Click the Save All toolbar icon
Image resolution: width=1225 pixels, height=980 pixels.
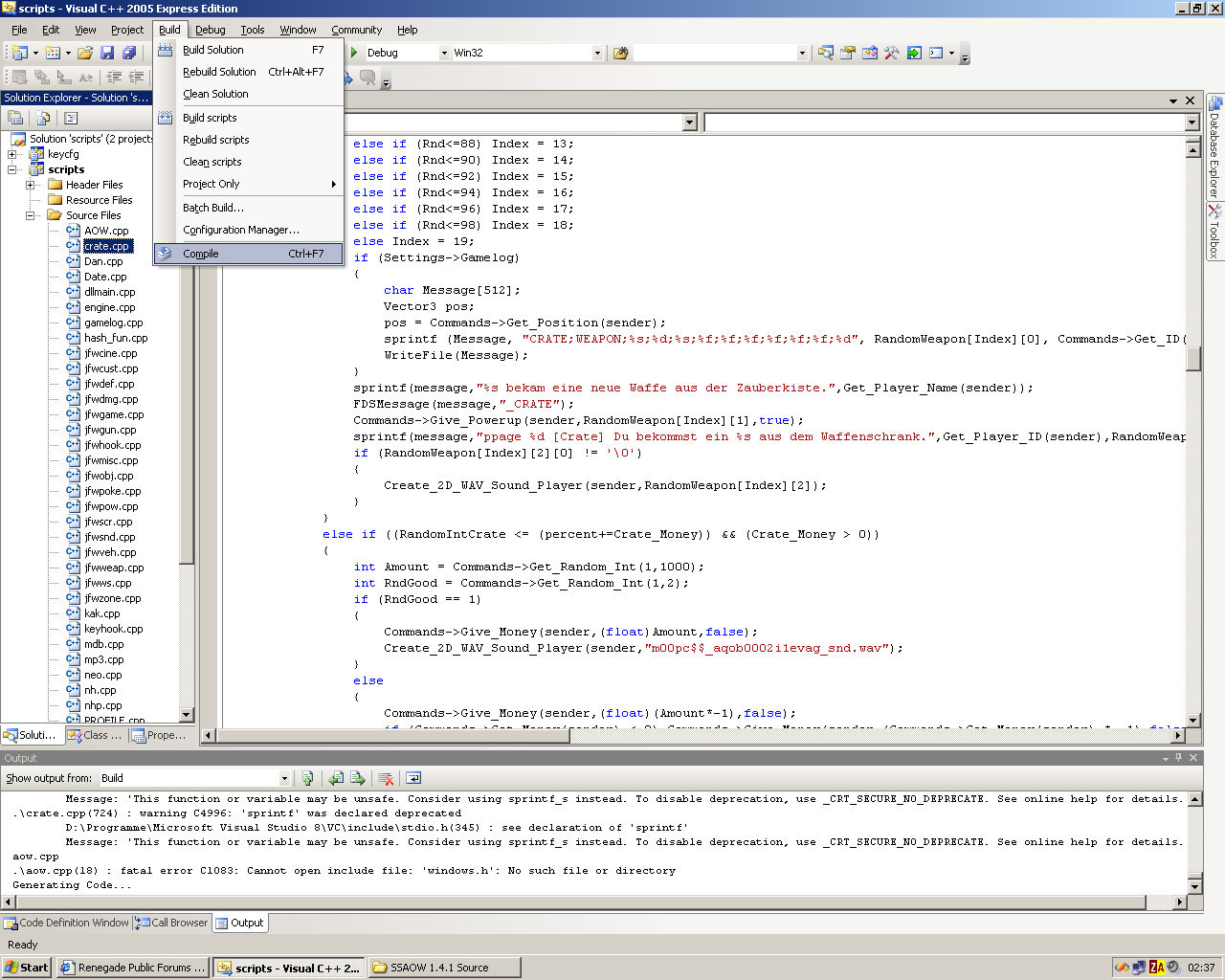click(x=129, y=53)
